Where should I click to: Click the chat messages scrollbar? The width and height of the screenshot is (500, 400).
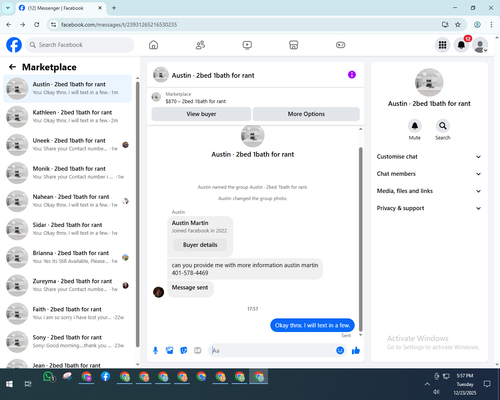[360, 239]
